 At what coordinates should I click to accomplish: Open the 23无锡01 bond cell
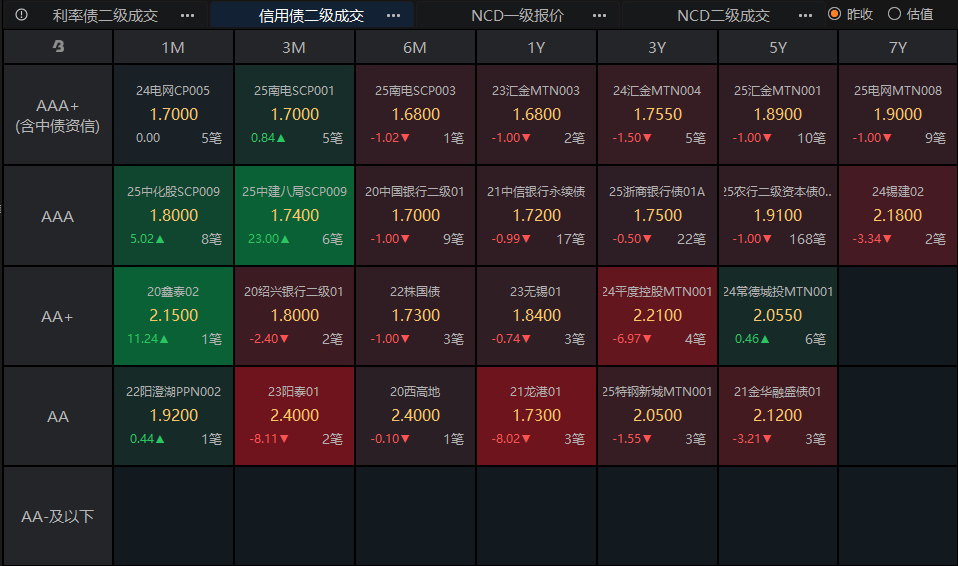[x=536, y=316]
